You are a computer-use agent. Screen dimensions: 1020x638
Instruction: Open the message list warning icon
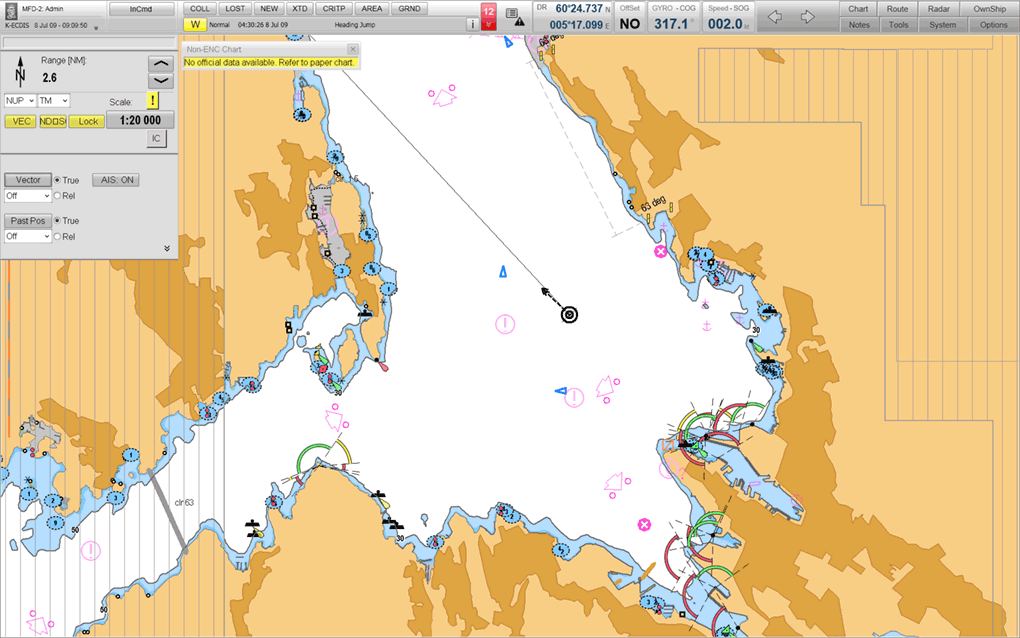(513, 15)
